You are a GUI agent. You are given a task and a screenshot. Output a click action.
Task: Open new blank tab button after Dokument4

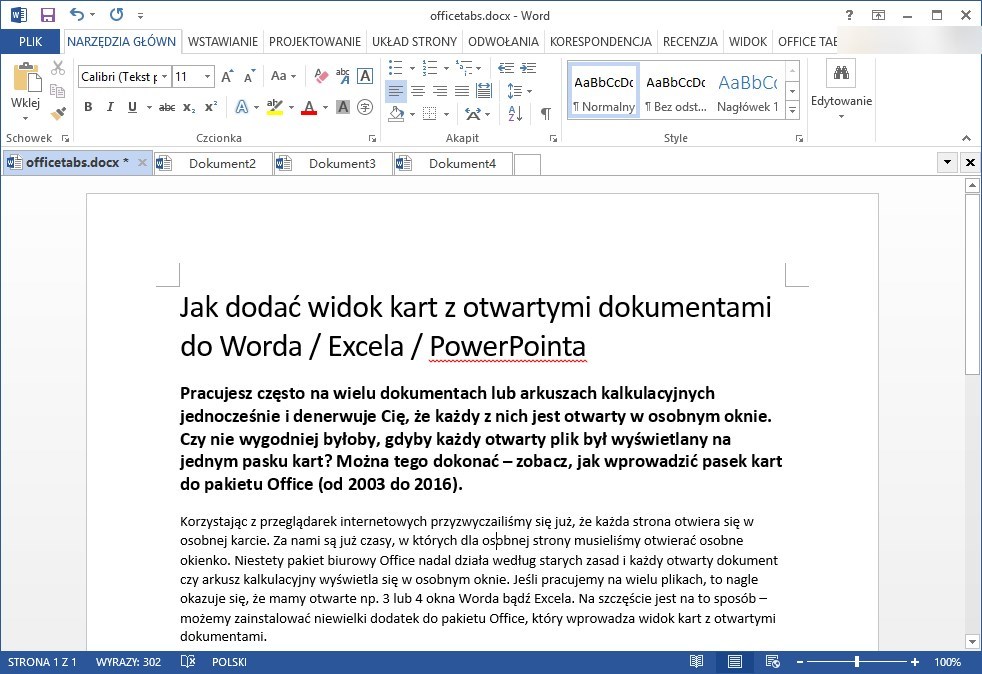point(527,164)
